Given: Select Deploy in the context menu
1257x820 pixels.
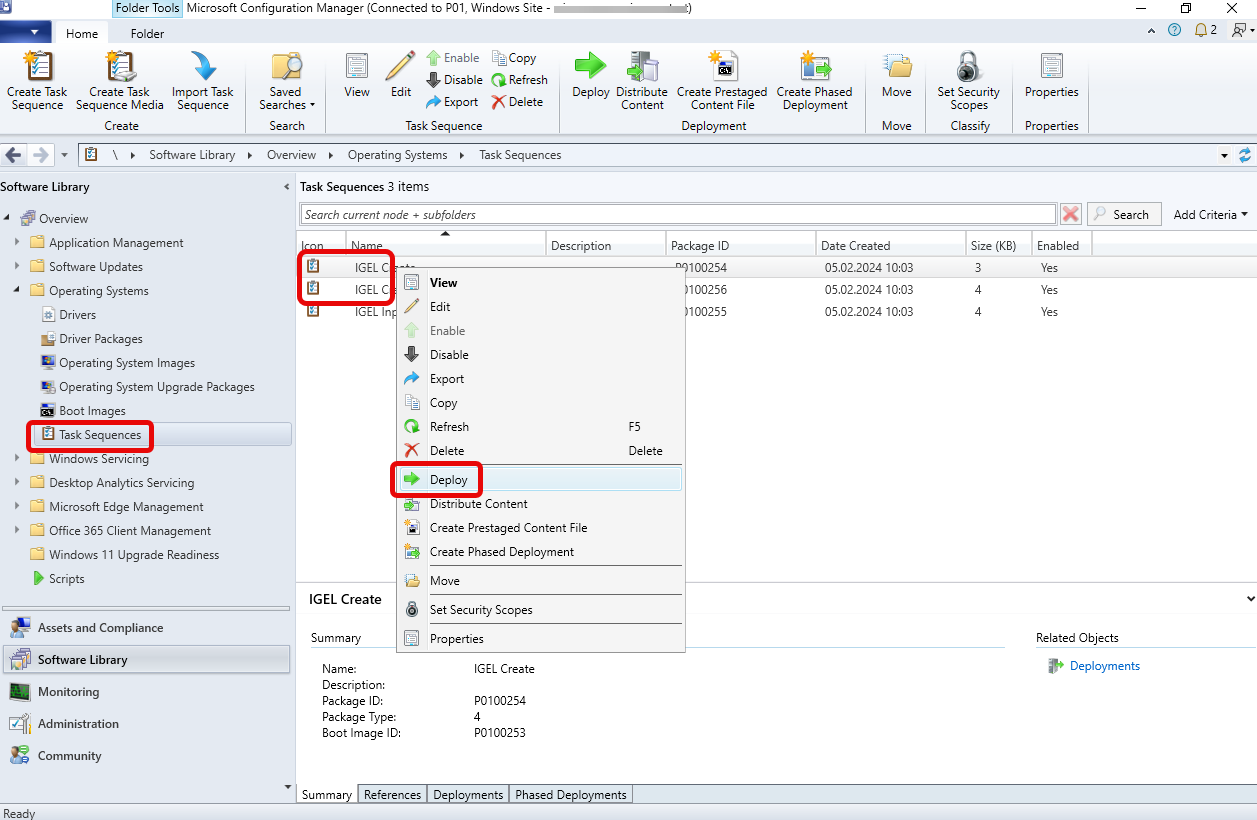Looking at the screenshot, I should [x=449, y=480].
